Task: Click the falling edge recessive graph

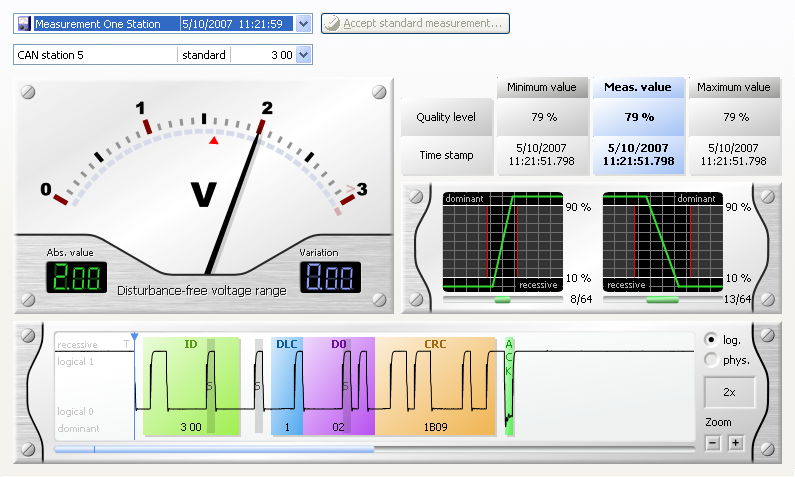Action: (x=662, y=242)
